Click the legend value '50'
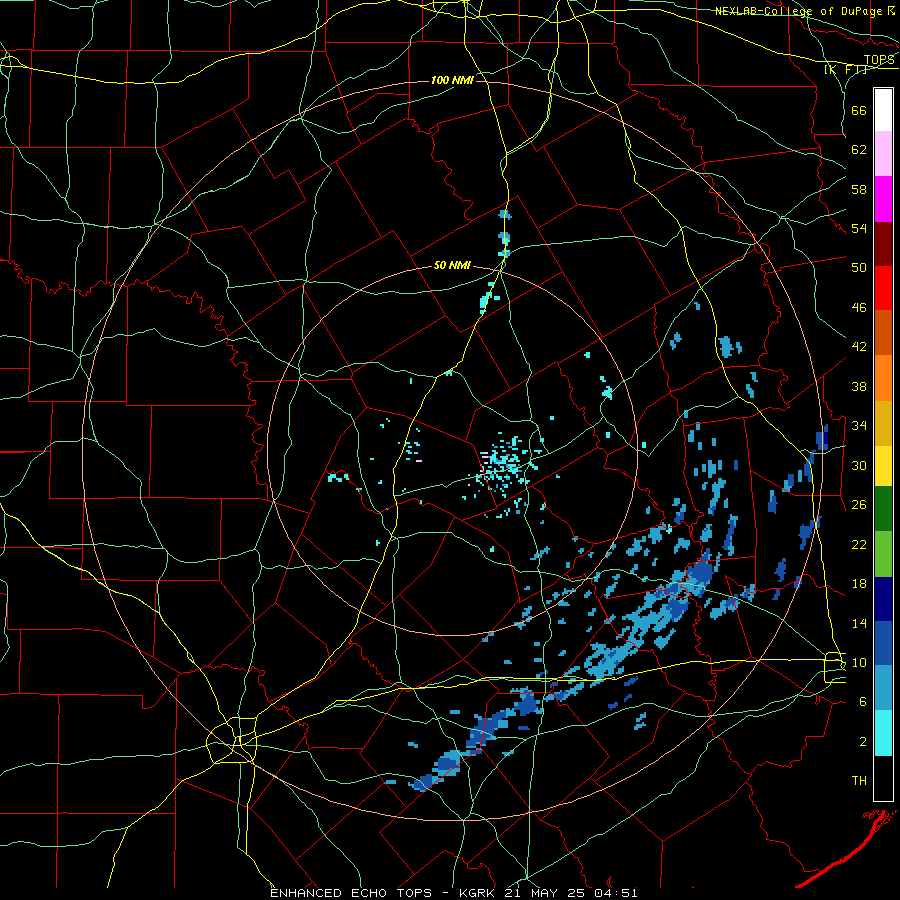The width and height of the screenshot is (900, 900). tap(859, 268)
